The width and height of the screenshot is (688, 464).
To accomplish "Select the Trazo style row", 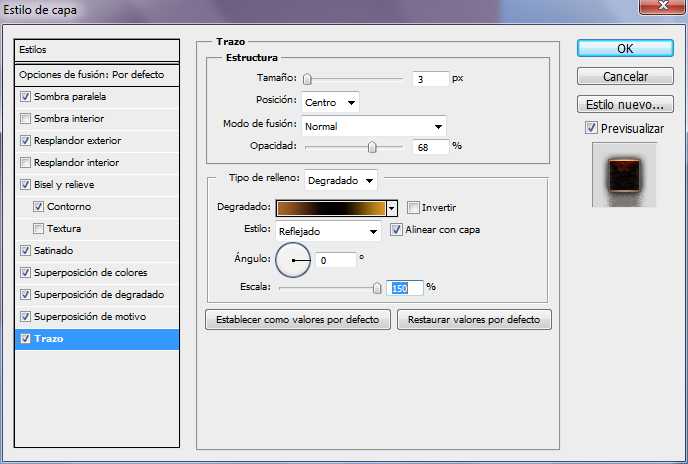I will 97,339.
